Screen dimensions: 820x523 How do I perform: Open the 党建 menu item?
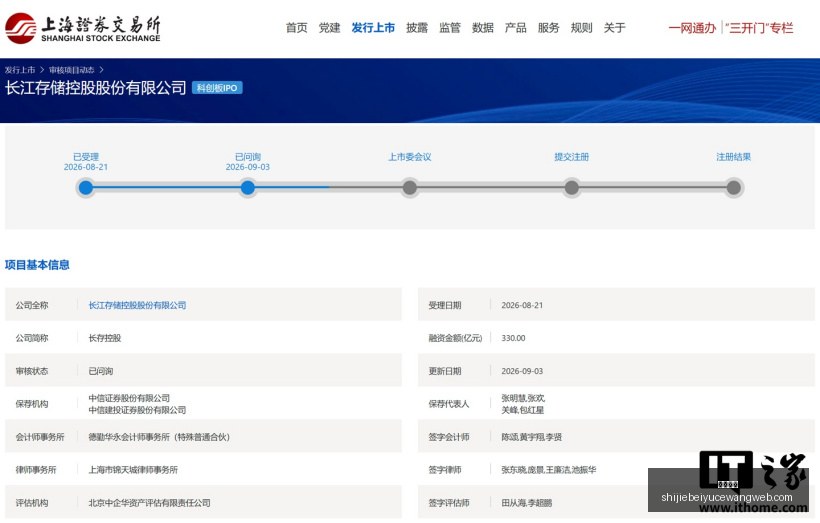pos(329,28)
